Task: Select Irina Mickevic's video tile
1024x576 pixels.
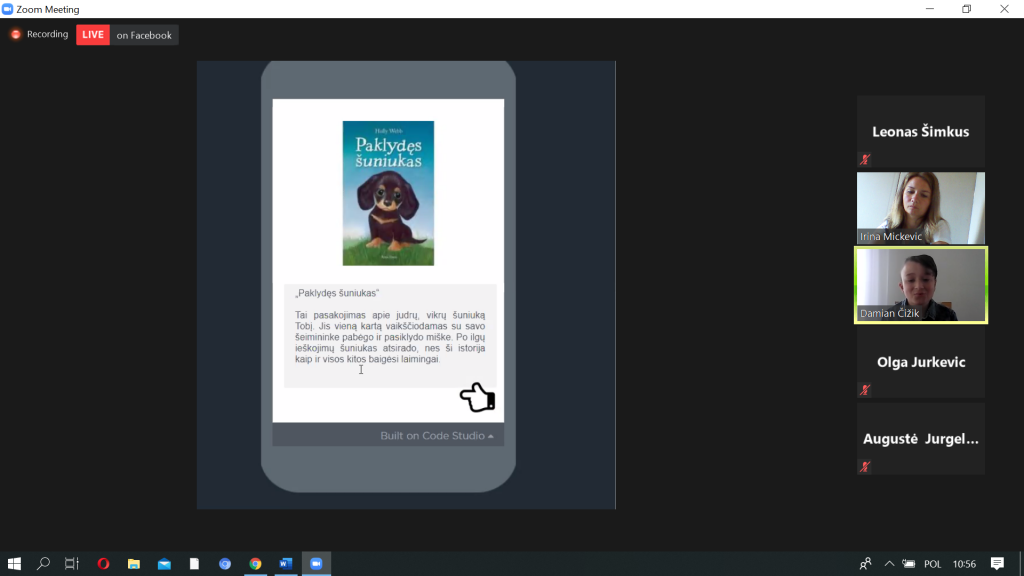Action: pyautogui.click(x=921, y=208)
